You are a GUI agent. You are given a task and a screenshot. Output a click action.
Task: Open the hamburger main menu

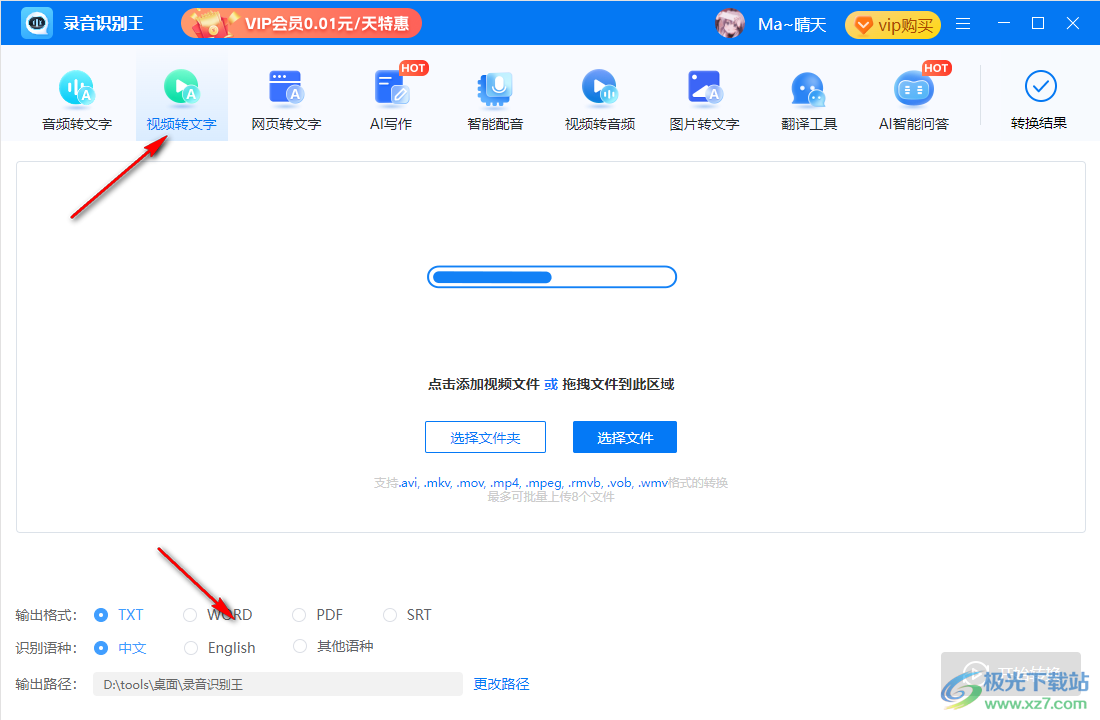(963, 24)
